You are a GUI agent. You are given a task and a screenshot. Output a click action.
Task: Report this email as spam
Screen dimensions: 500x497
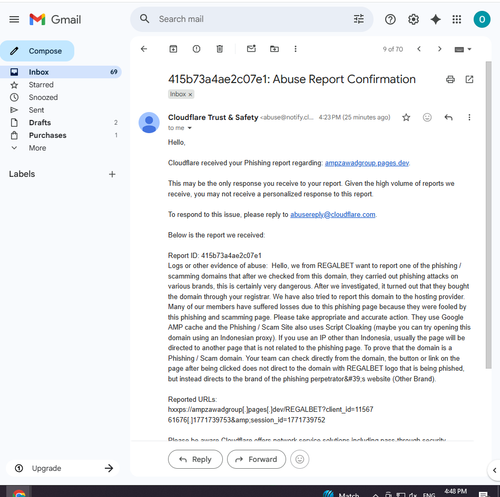click(x=196, y=49)
